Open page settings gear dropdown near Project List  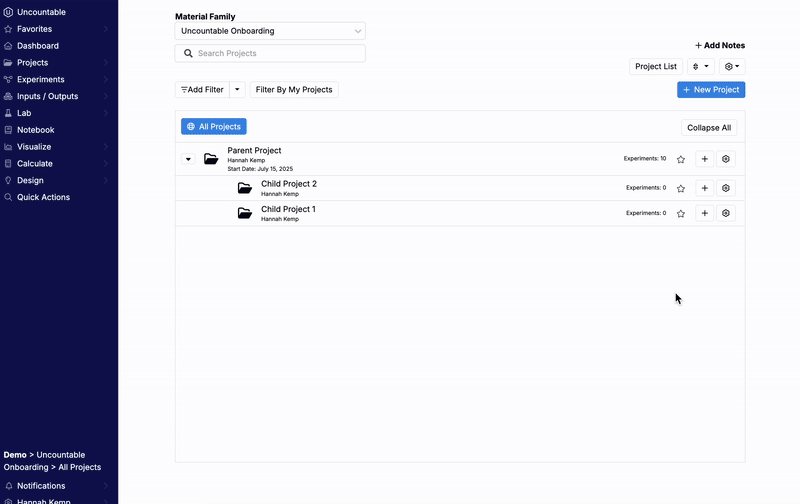point(732,67)
